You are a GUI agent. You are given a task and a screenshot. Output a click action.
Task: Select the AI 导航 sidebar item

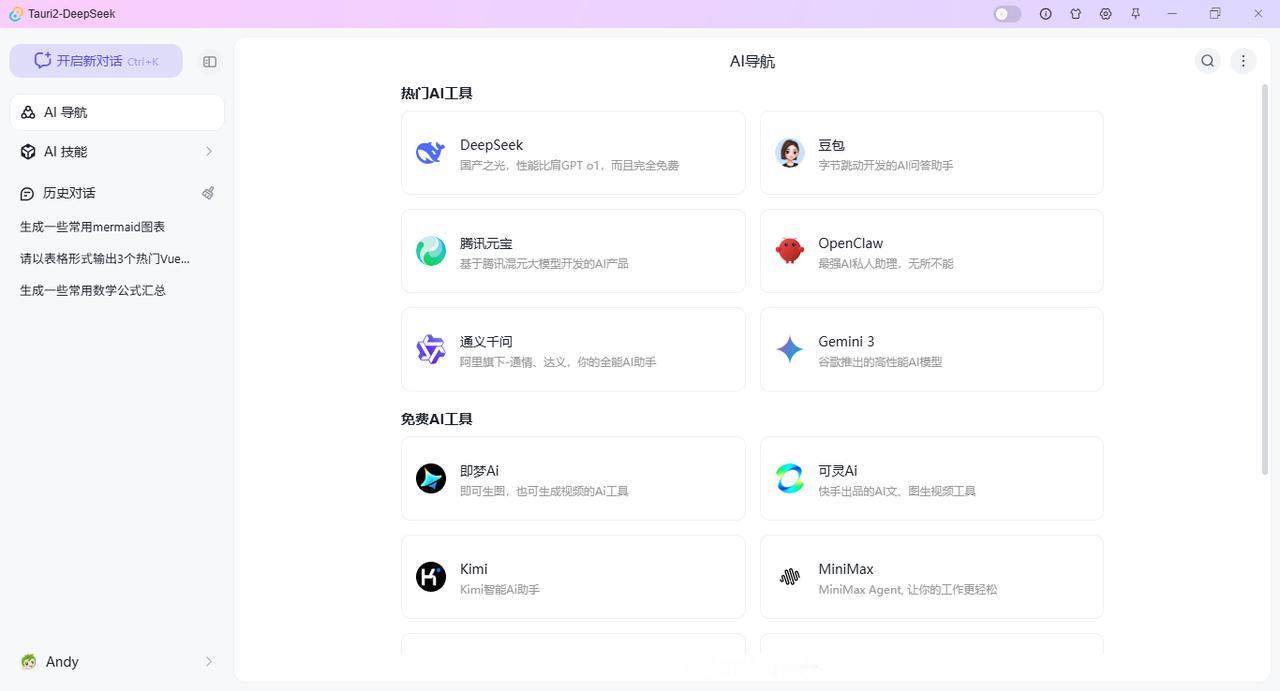point(117,112)
